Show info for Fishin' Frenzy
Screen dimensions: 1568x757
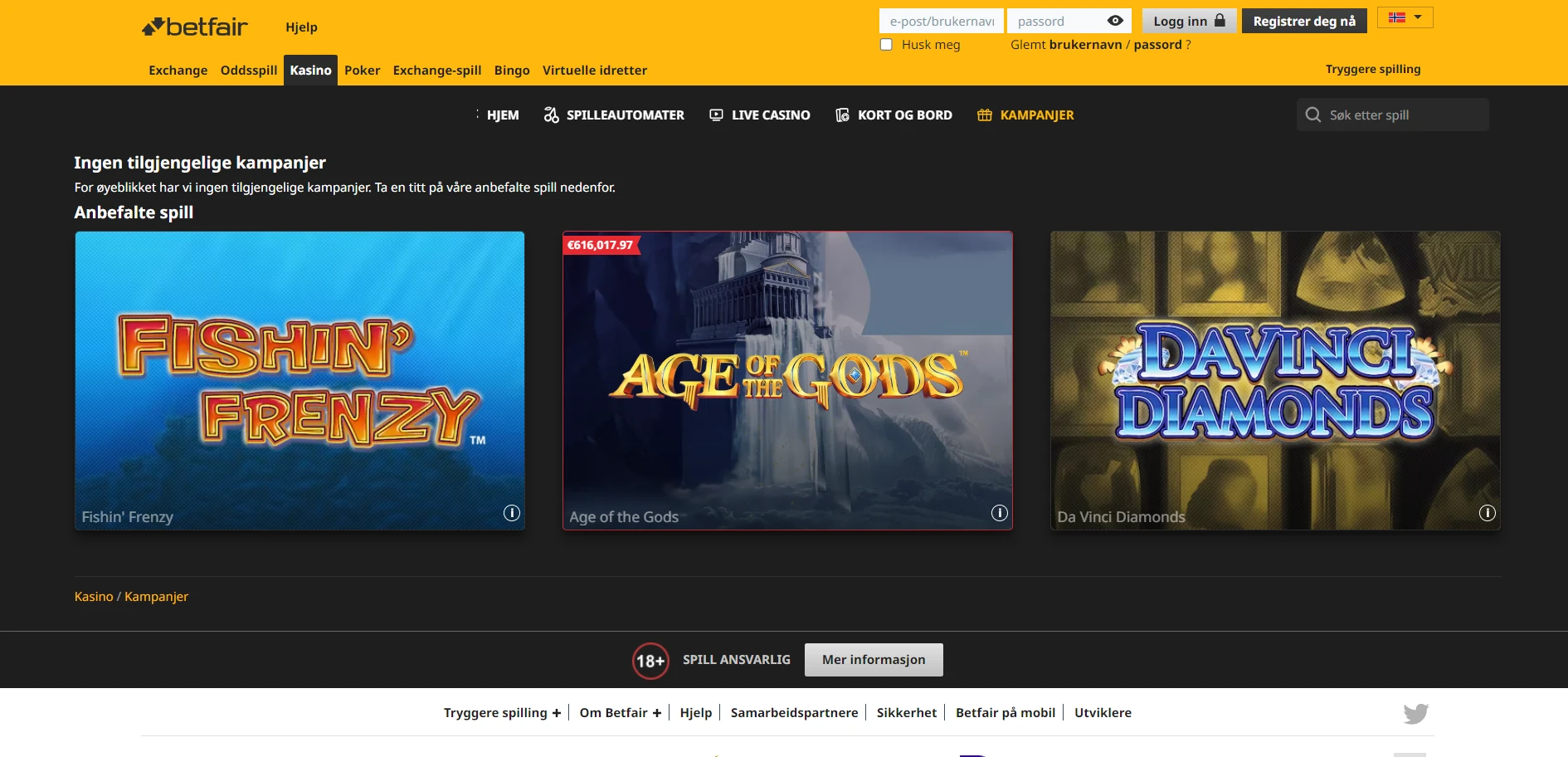(512, 513)
